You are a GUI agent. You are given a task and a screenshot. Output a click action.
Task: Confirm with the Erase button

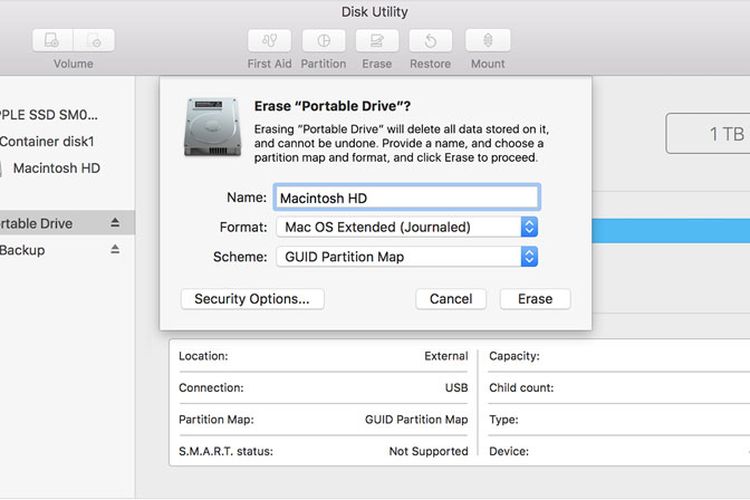point(535,299)
